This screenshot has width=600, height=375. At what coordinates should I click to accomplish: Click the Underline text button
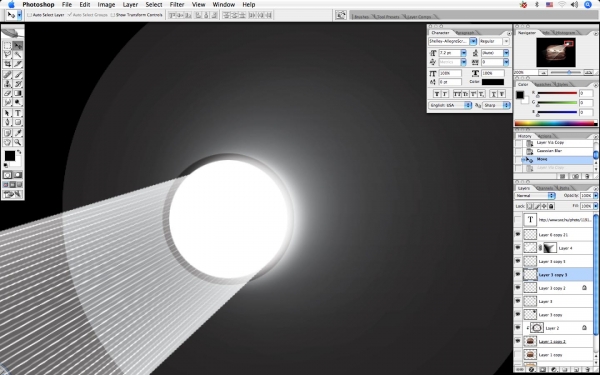click(493, 94)
